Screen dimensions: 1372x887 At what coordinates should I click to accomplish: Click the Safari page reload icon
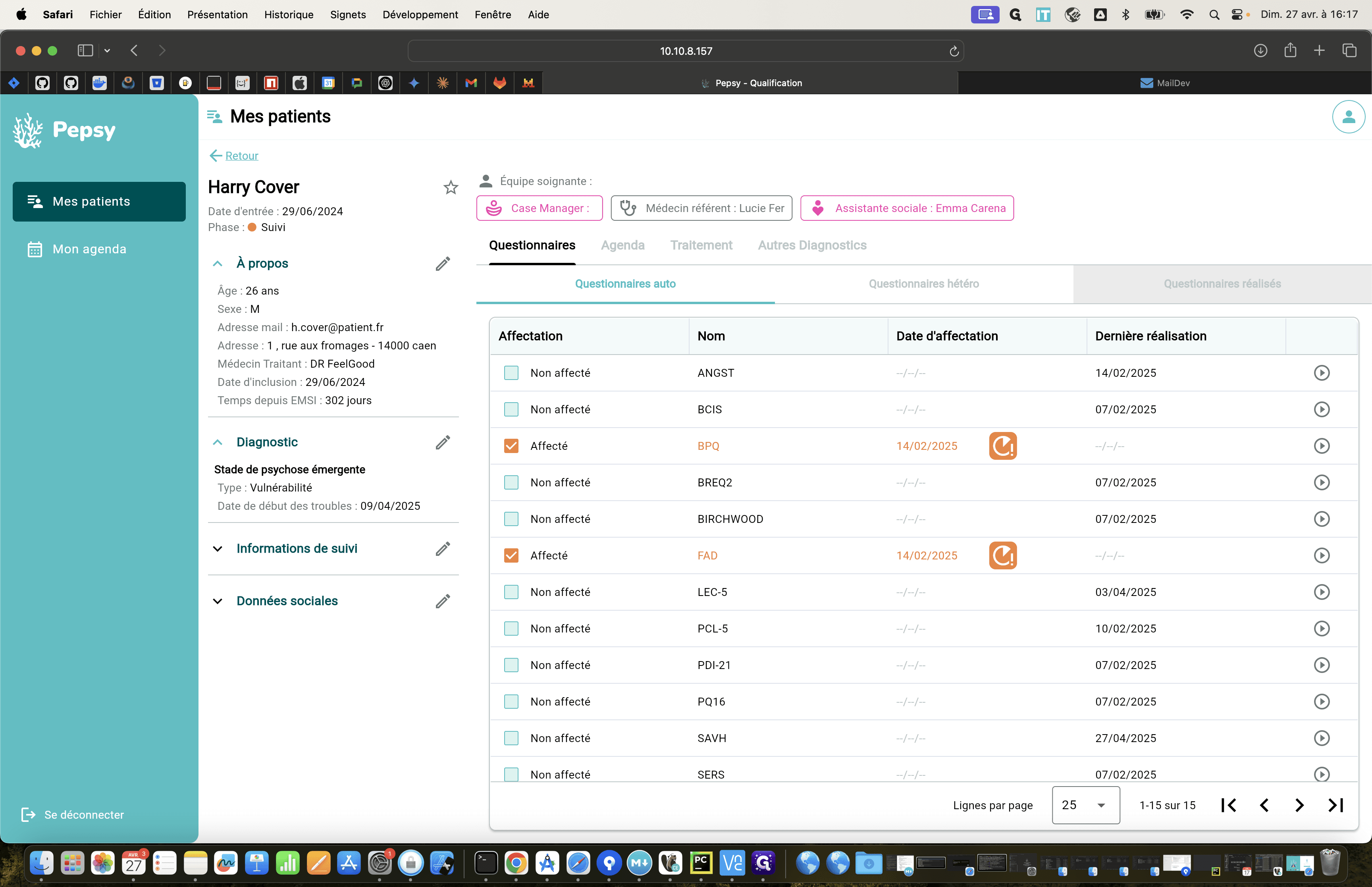954,51
